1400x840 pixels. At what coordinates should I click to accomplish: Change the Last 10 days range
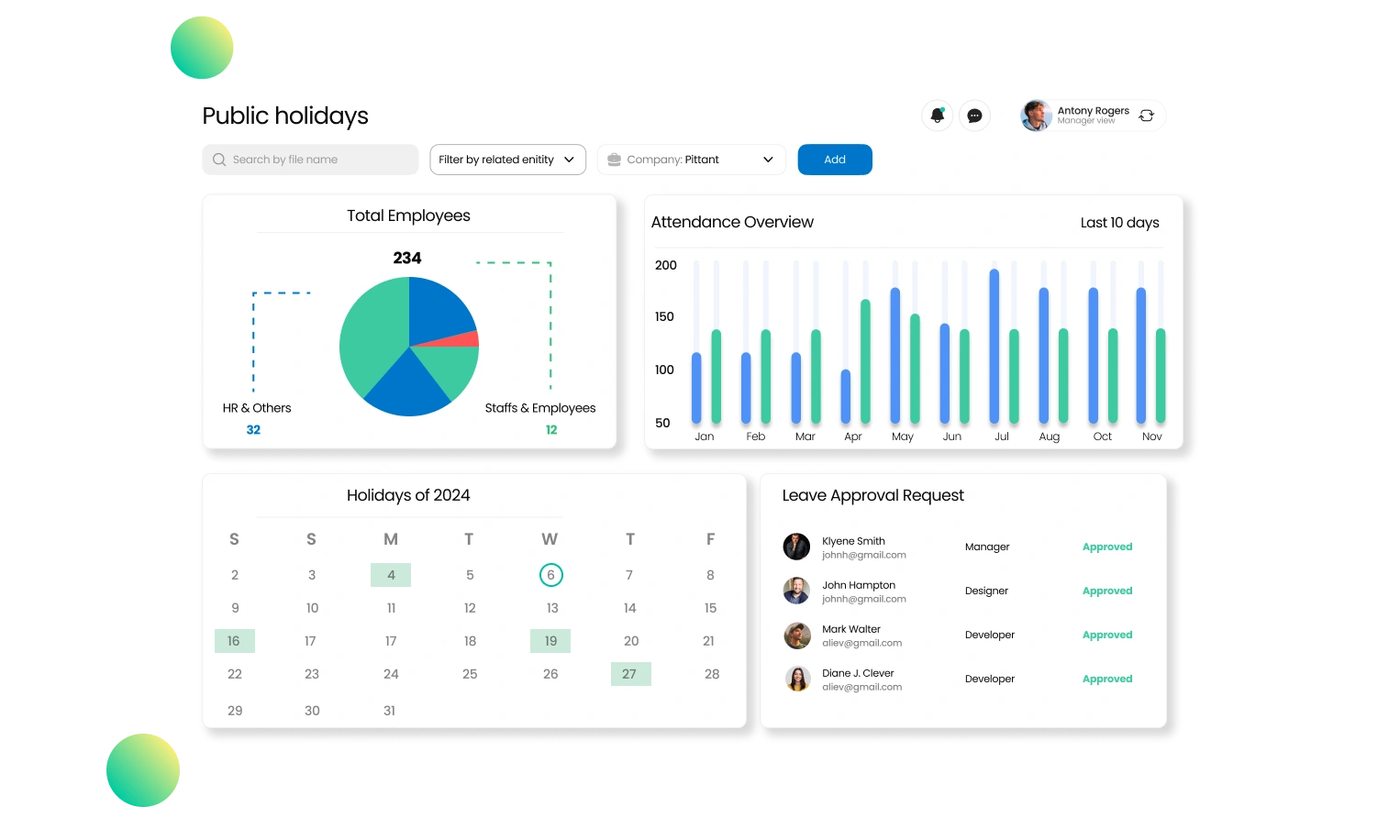[x=1119, y=223]
